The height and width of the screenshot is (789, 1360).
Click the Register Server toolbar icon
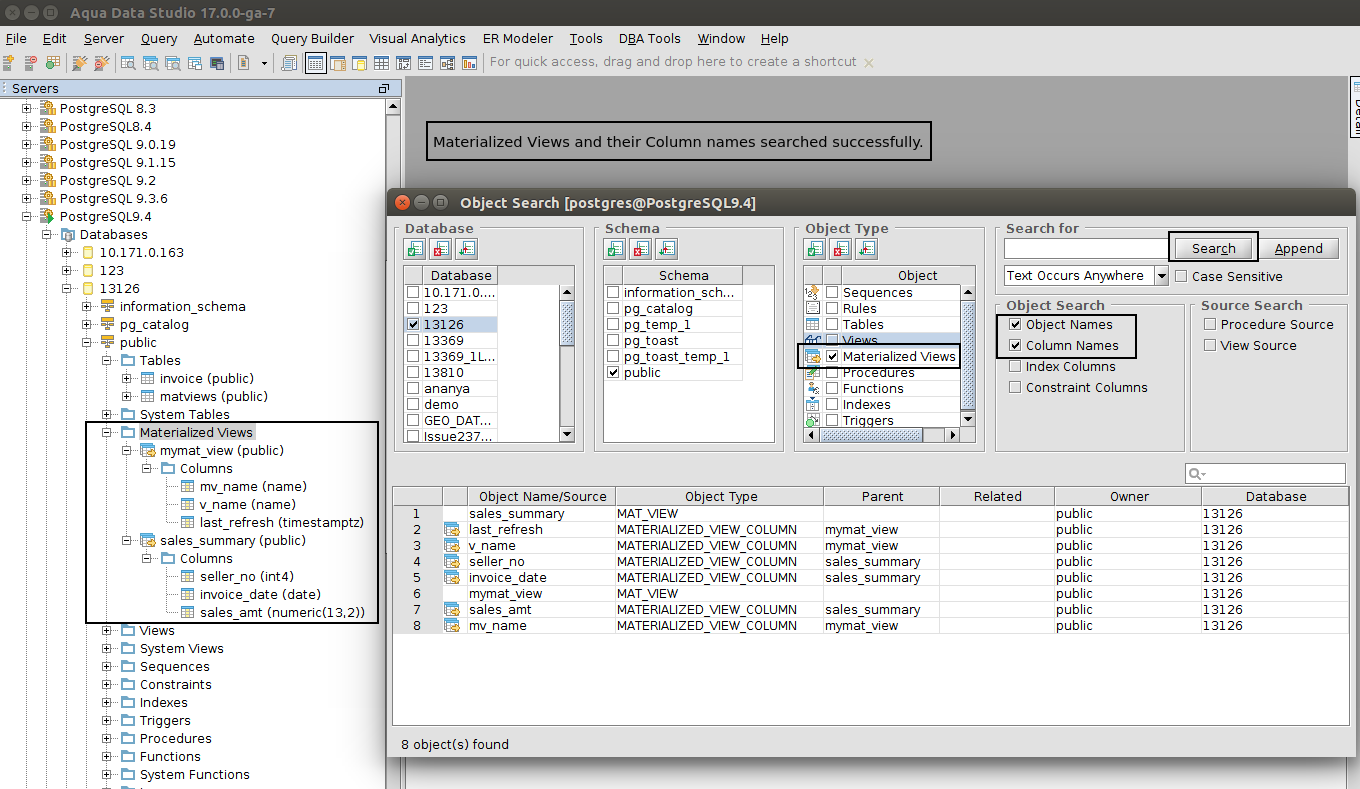coord(8,63)
